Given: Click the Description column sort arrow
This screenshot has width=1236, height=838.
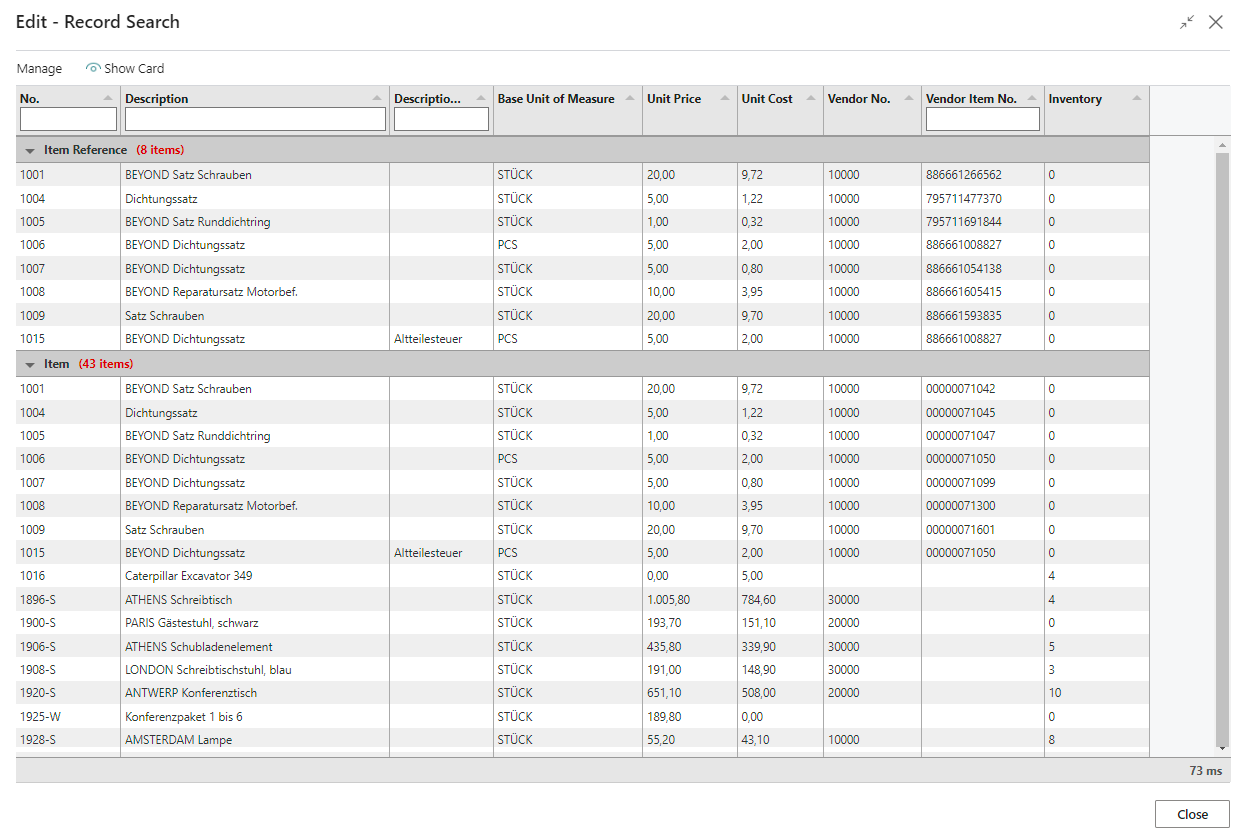Looking at the screenshot, I should point(377,98).
